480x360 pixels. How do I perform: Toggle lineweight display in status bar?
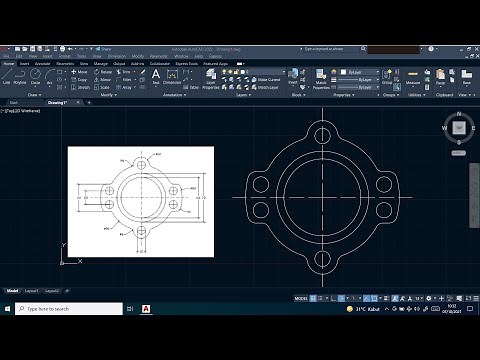click(x=386, y=298)
